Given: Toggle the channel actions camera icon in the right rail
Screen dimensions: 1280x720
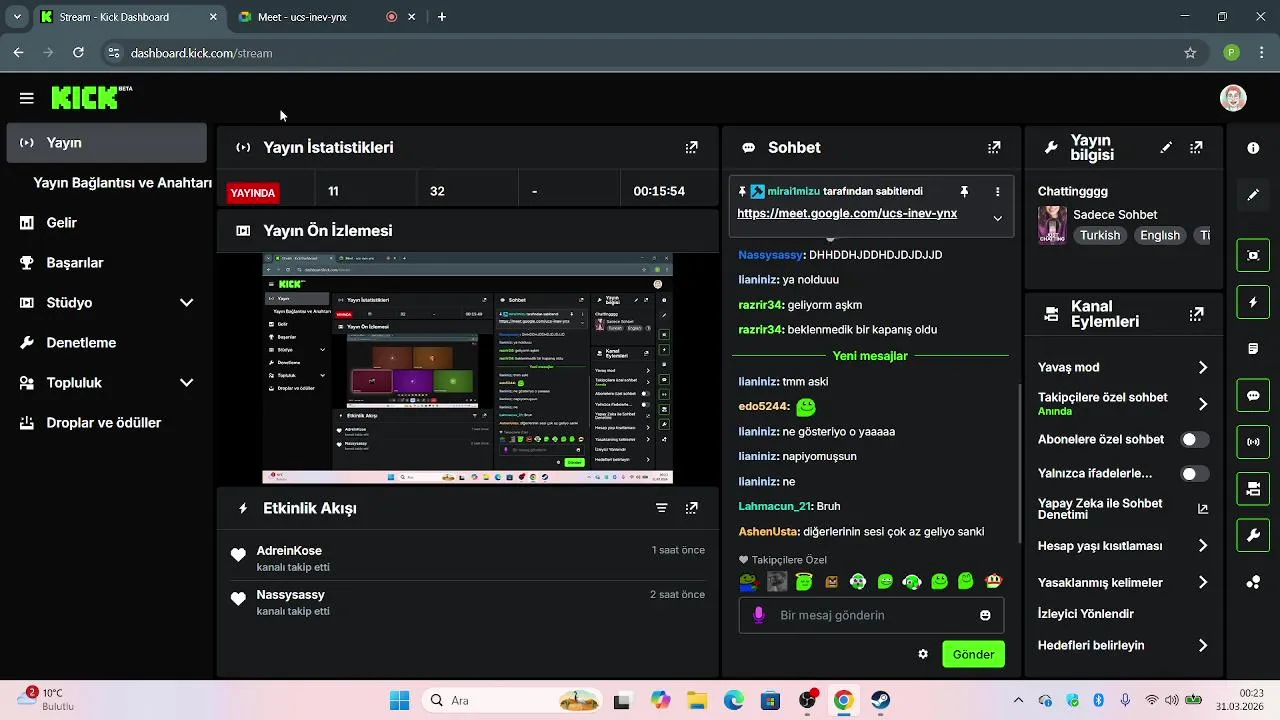Looking at the screenshot, I should [x=1253, y=489].
